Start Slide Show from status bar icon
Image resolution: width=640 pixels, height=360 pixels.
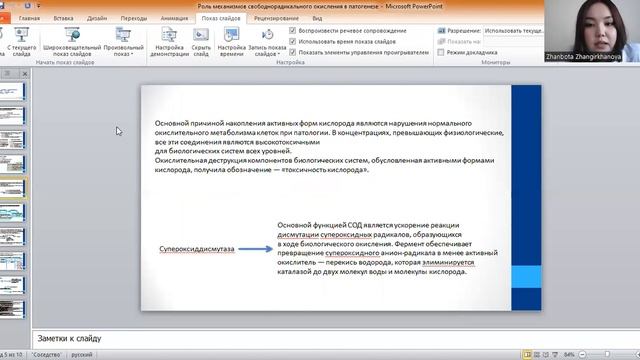click(x=555, y=355)
